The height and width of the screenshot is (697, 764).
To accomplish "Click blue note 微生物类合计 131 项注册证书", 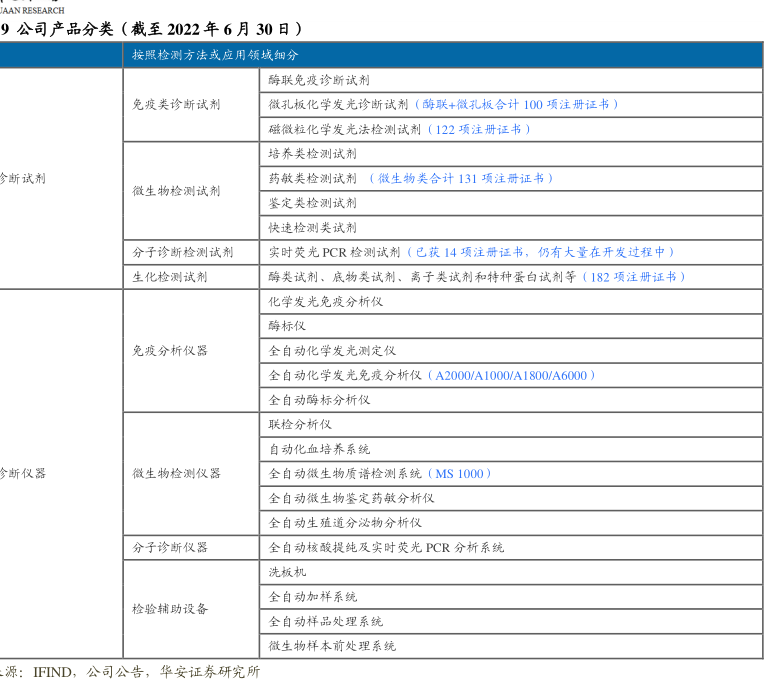I will click(x=461, y=178).
